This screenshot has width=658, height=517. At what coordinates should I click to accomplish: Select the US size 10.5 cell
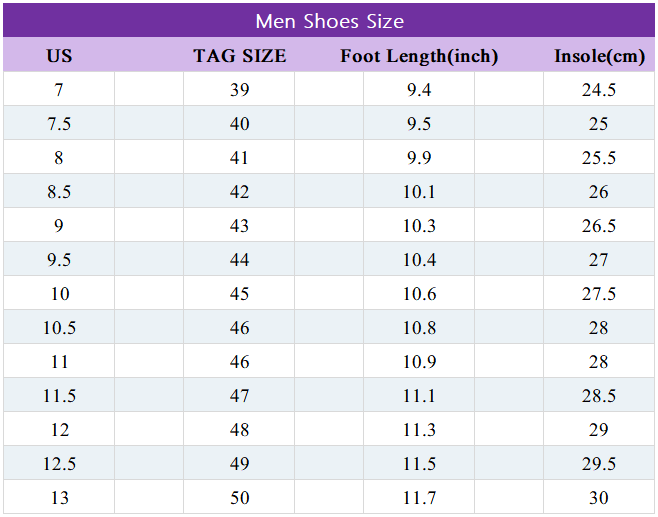pyautogui.click(x=59, y=328)
